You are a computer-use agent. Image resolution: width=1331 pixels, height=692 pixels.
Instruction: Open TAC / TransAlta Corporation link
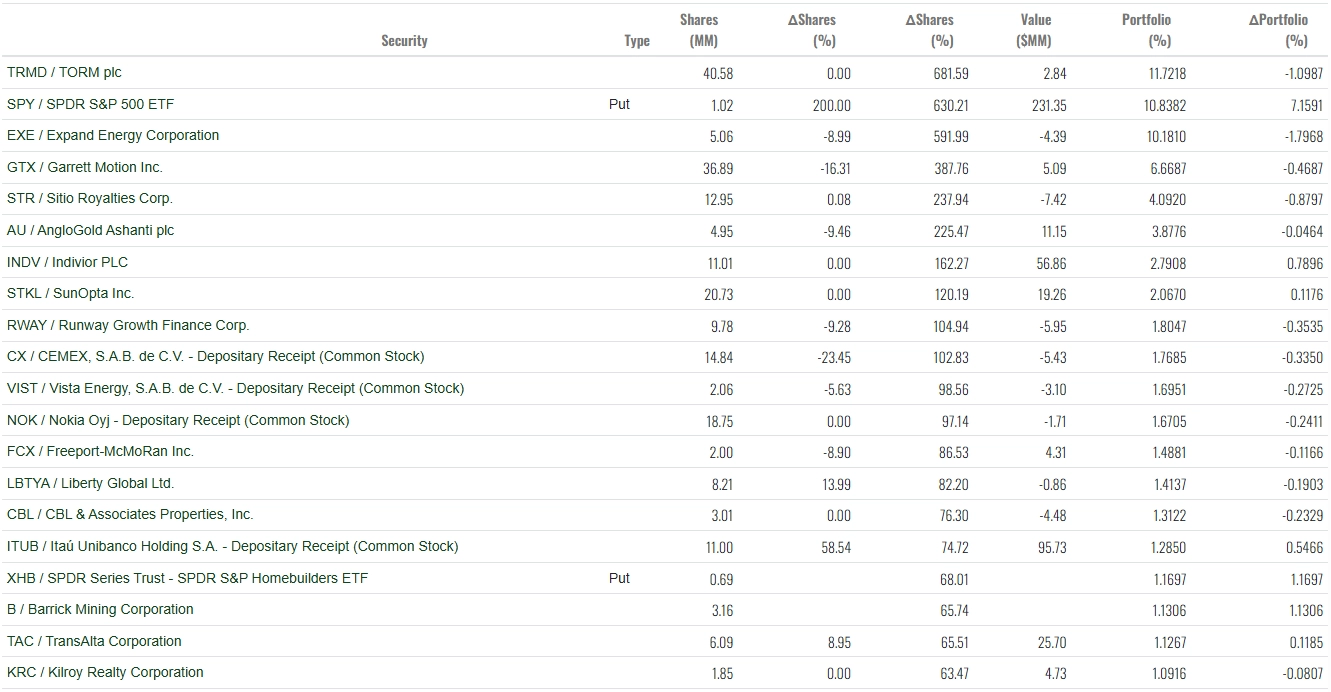[x=94, y=641]
